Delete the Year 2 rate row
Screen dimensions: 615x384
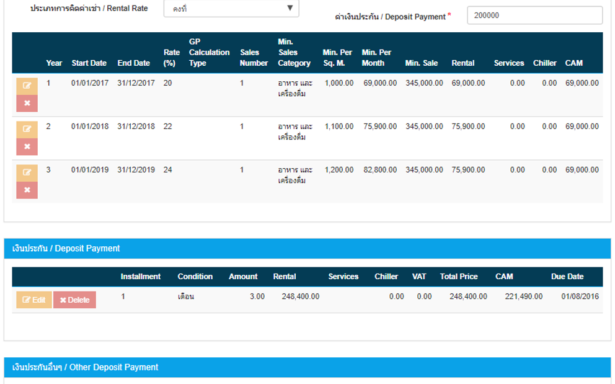point(27,147)
